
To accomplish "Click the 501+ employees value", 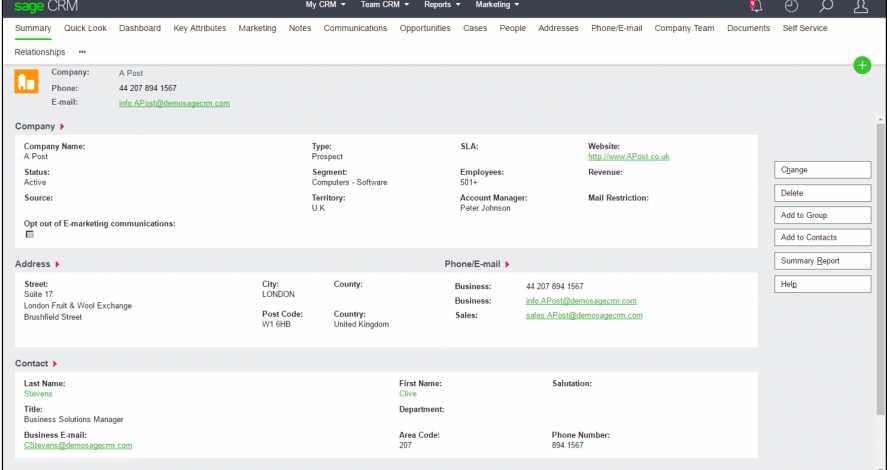I will pyautogui.click(x=469, y=183).
